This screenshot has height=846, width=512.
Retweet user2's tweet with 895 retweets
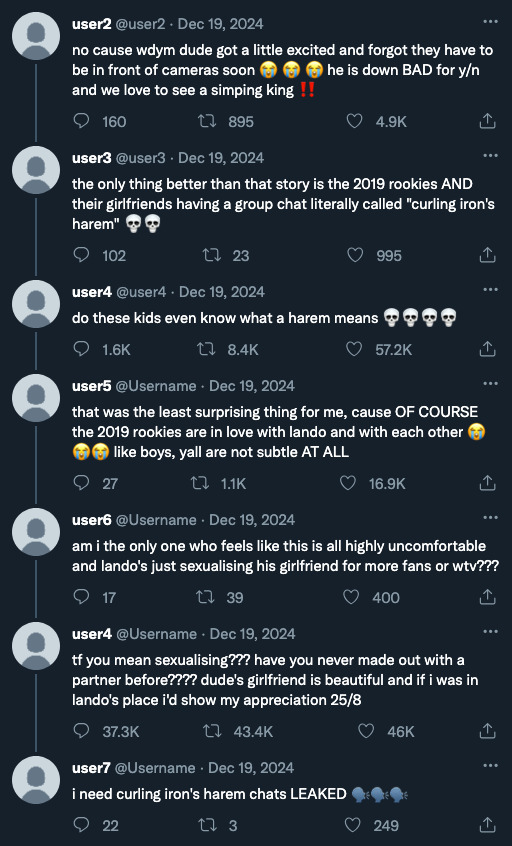[x=207, y=121]
